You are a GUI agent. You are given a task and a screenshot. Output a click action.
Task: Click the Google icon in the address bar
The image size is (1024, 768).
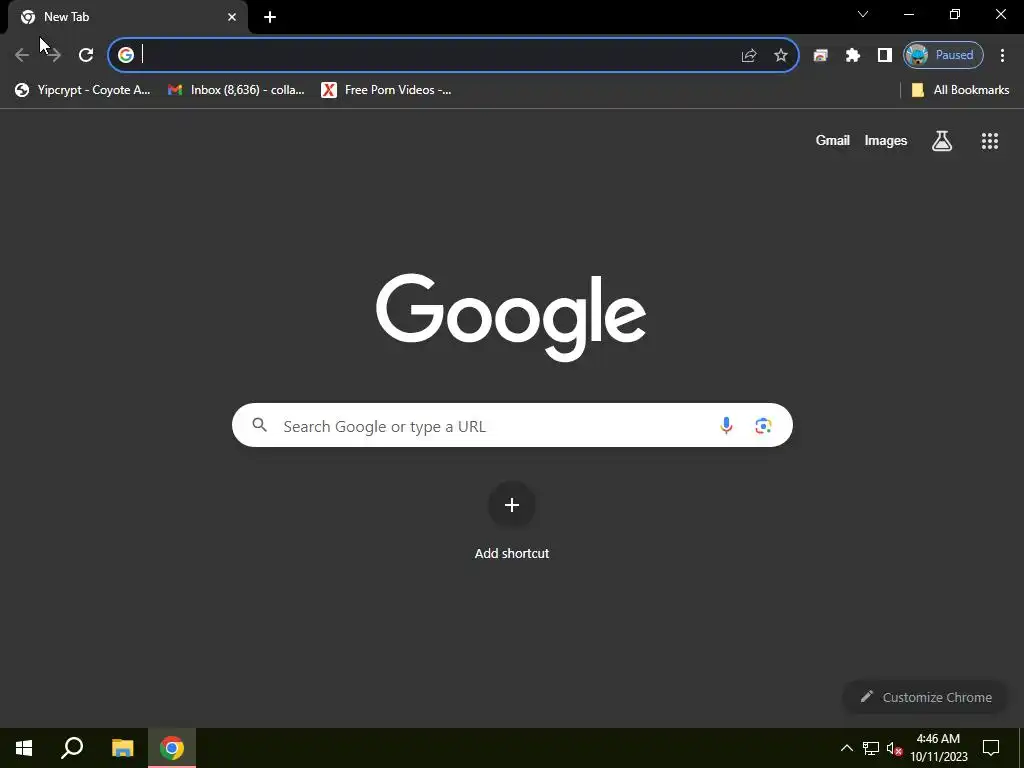pos(125,55)
